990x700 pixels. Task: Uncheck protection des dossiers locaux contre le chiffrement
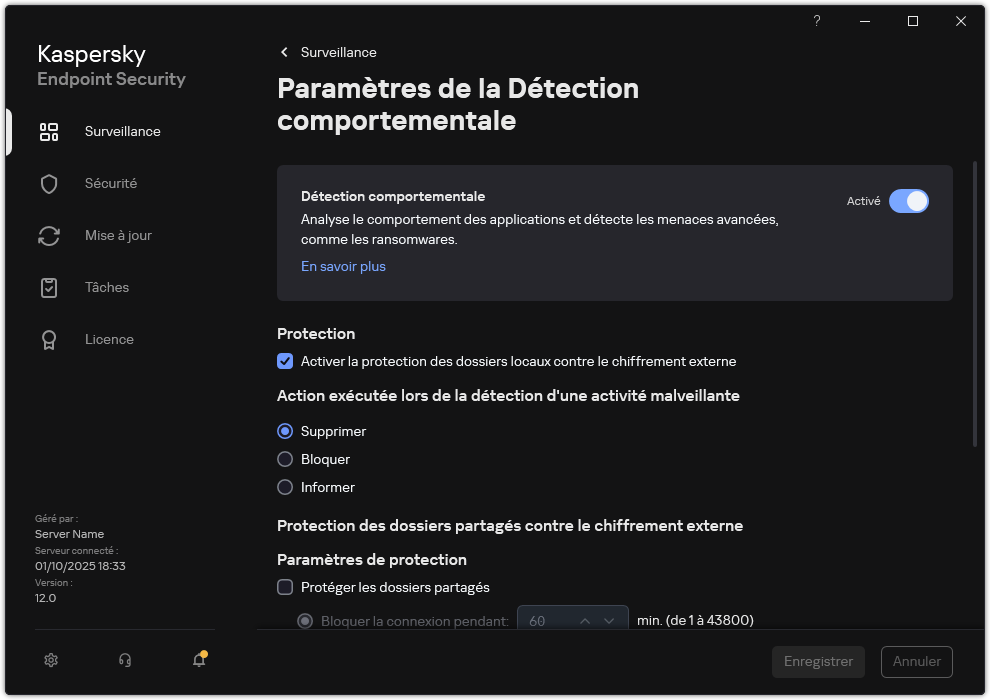point(285,361)
